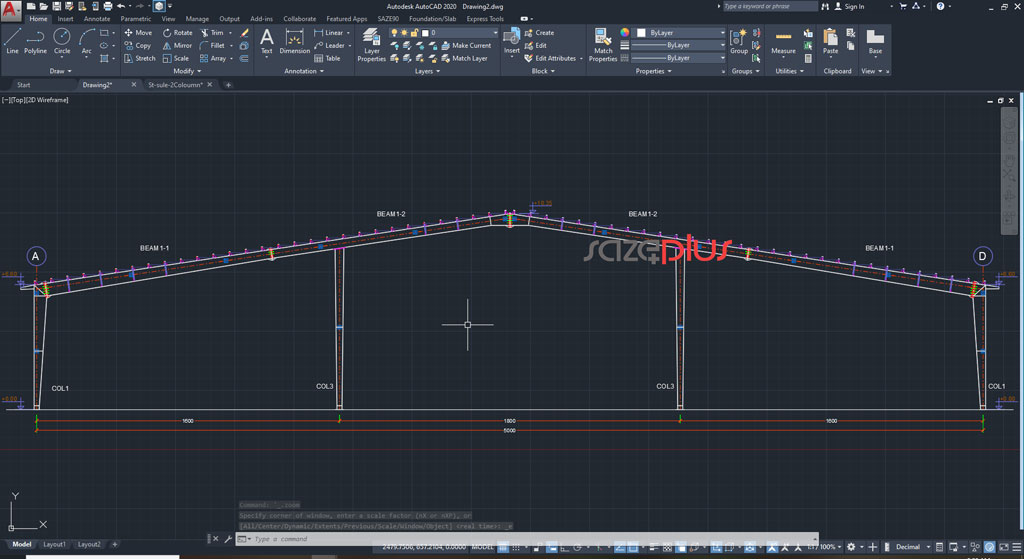Click Create block button
The image size is (1024, 559).
pos(539,33)
